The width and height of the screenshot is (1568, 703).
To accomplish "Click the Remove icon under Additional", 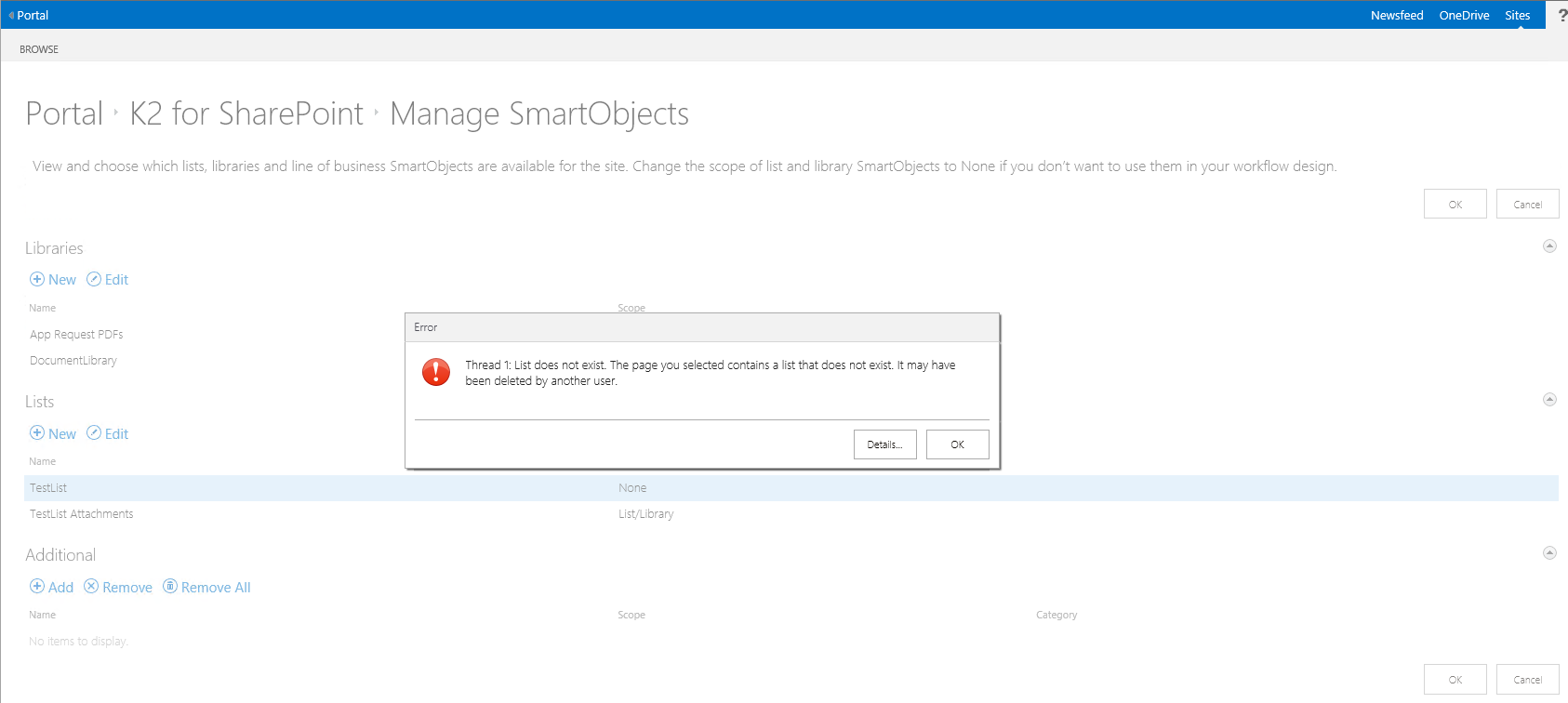I will pyautogui.click(x=91, y=586).
